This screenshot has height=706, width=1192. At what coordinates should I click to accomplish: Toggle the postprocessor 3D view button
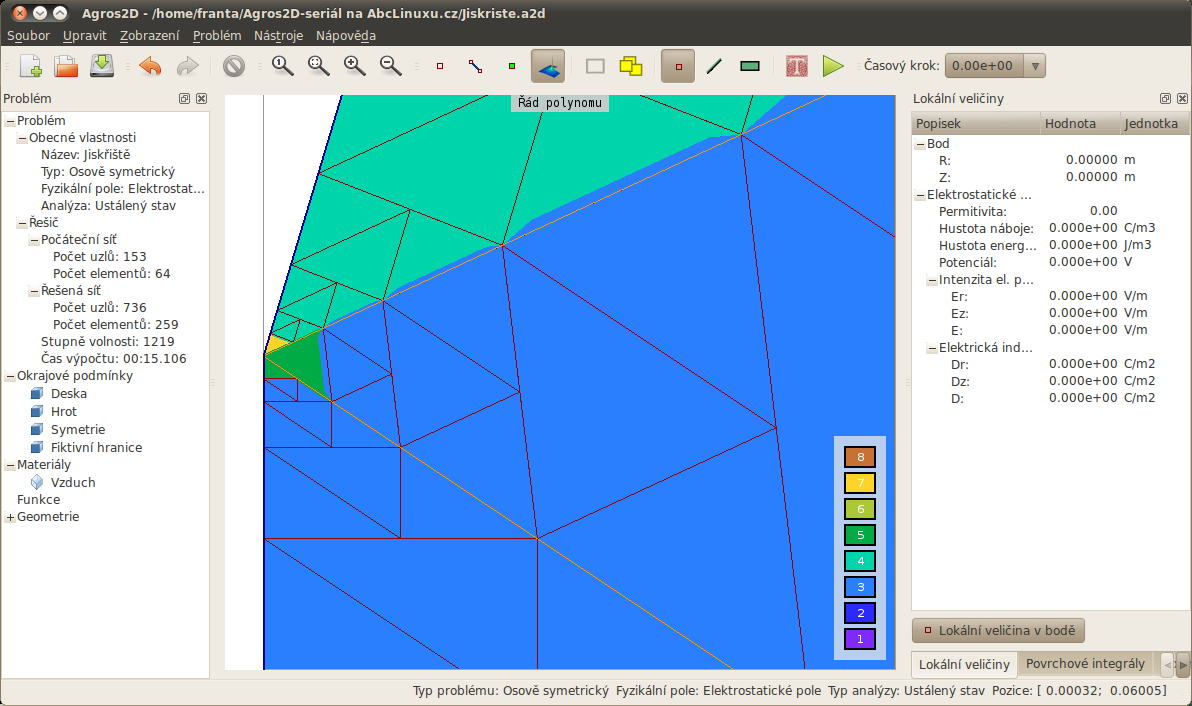[x=547, y=66]
